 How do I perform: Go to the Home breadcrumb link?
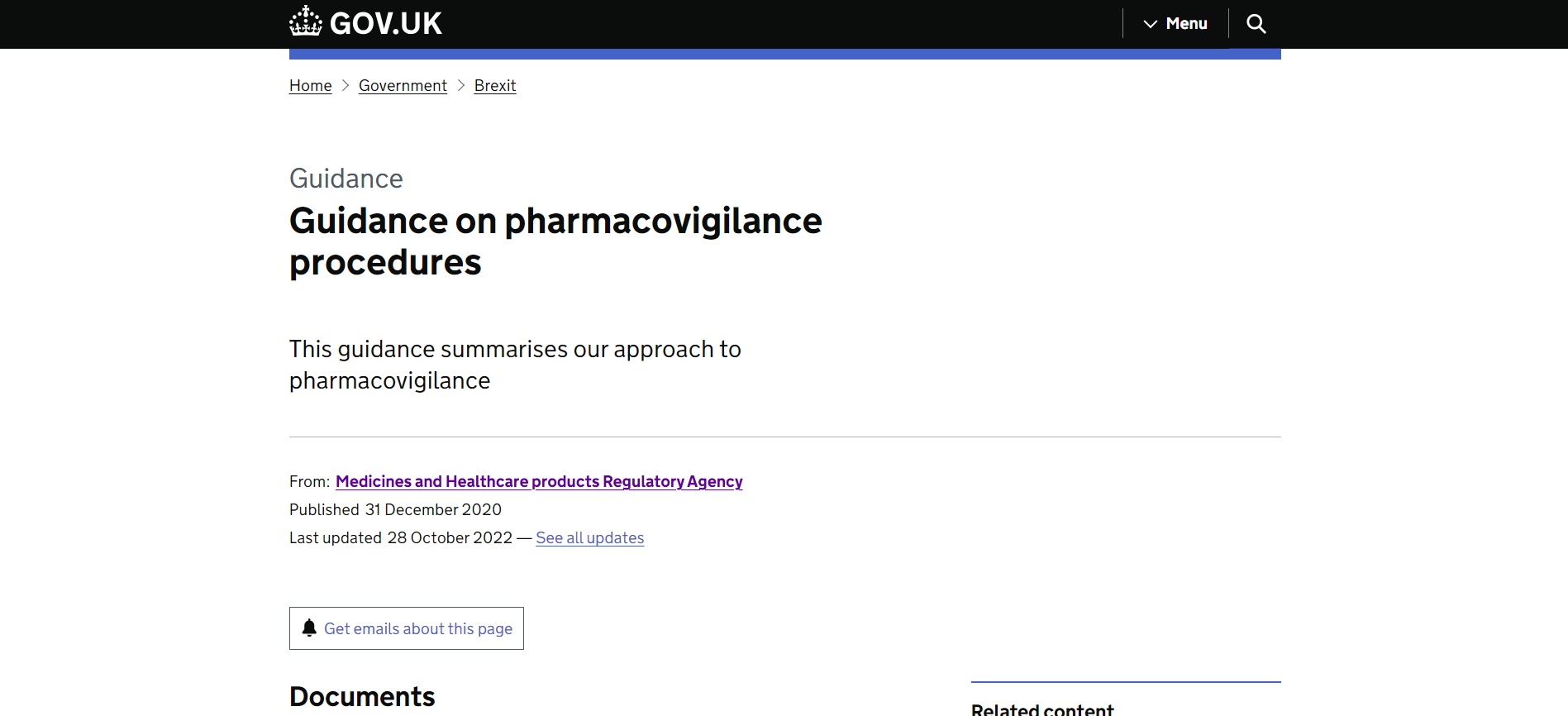point(310,86)
